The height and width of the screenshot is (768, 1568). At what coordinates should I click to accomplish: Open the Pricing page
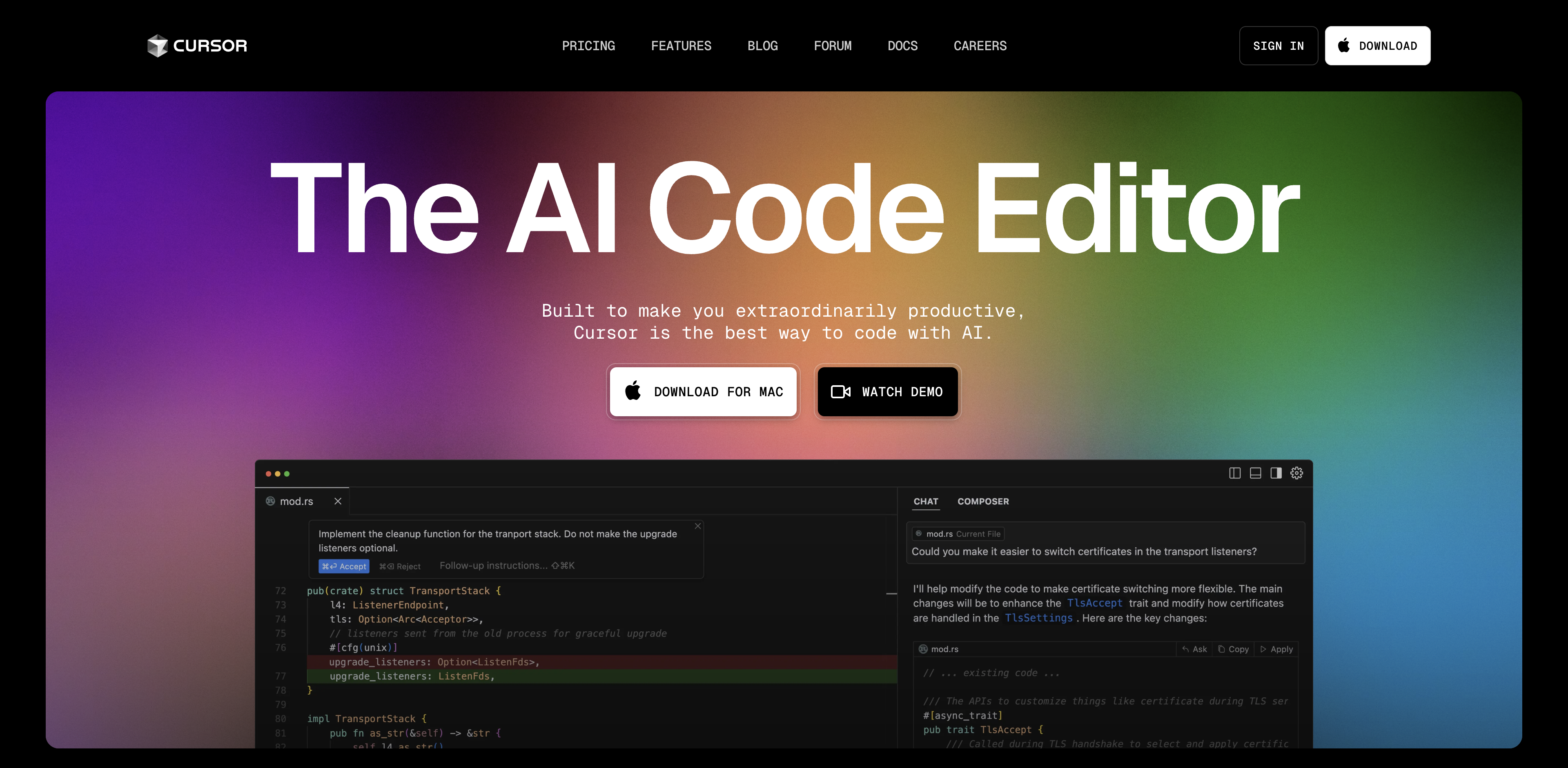(588, 46)
